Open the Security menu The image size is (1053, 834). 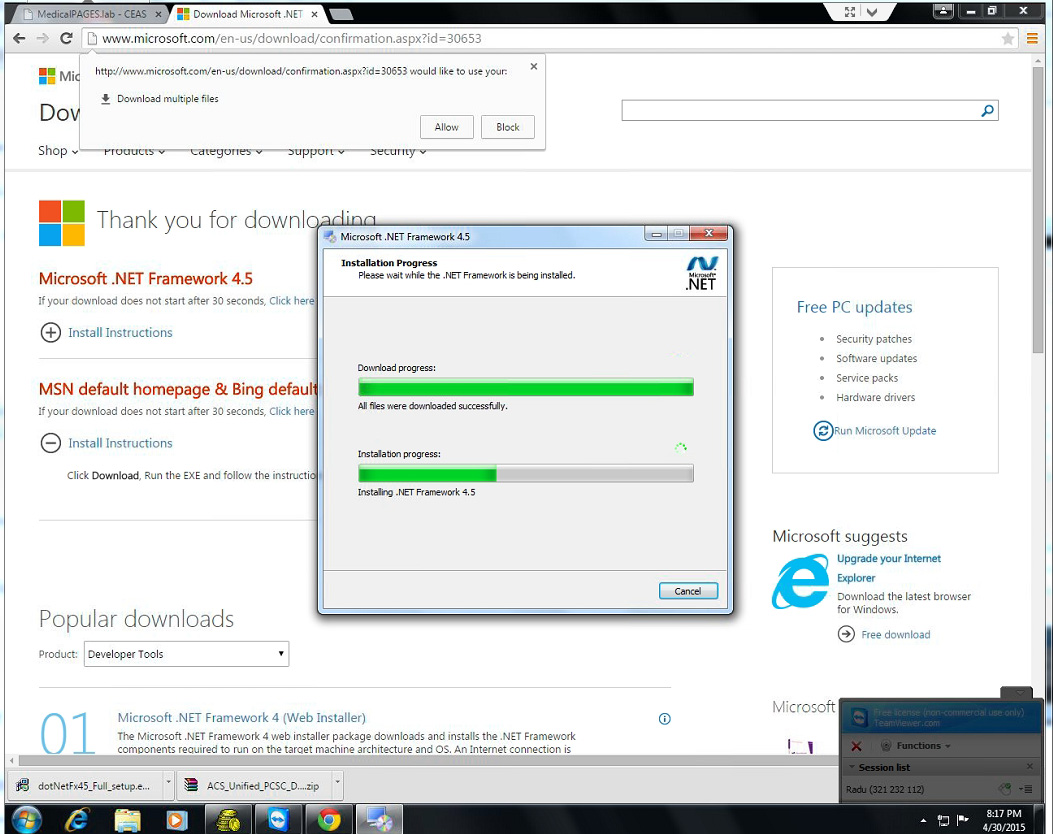tap(398, 151)
